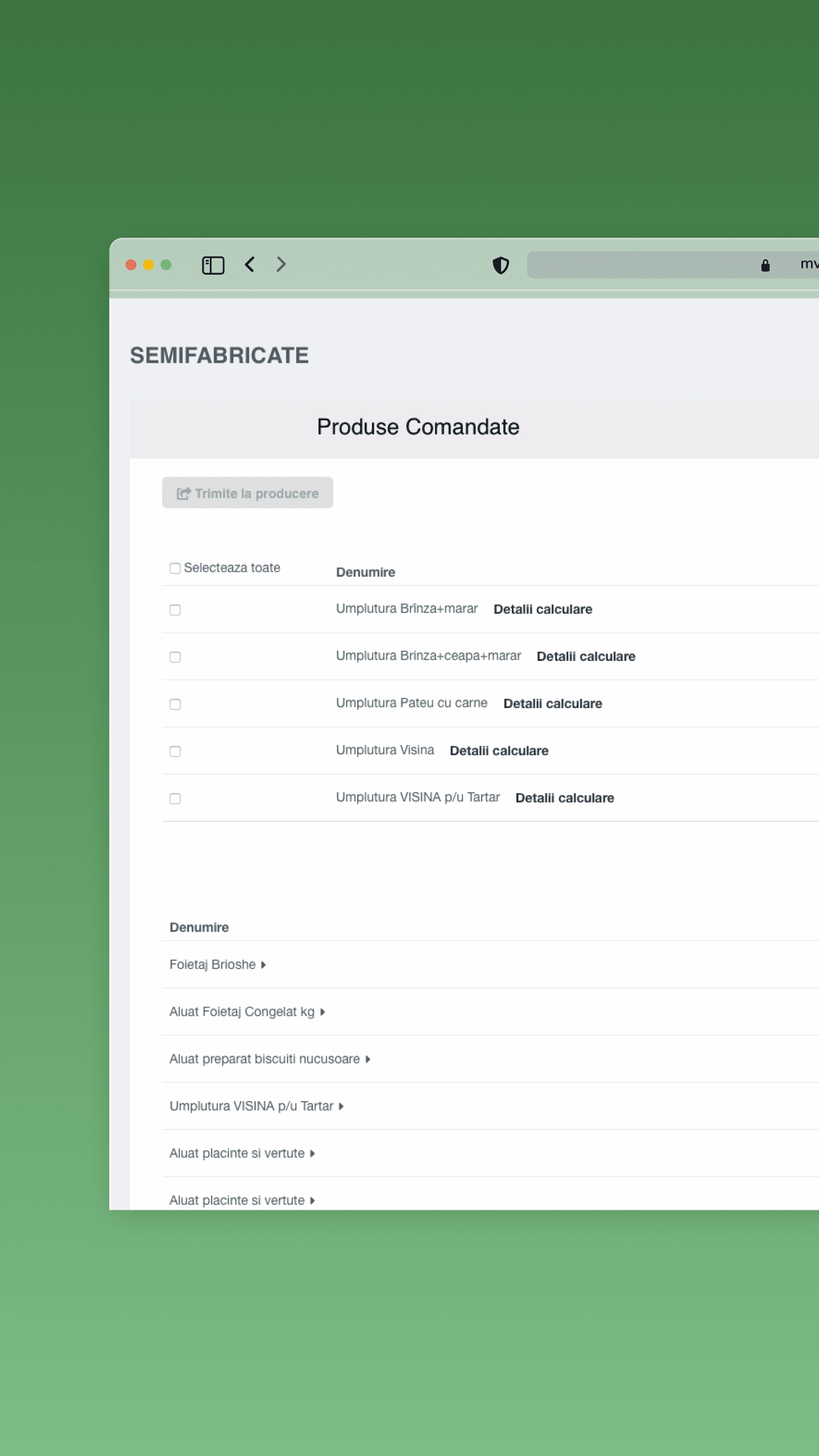
Task: Expand the Foietaj Brioshe row
Action: (263, 965)
